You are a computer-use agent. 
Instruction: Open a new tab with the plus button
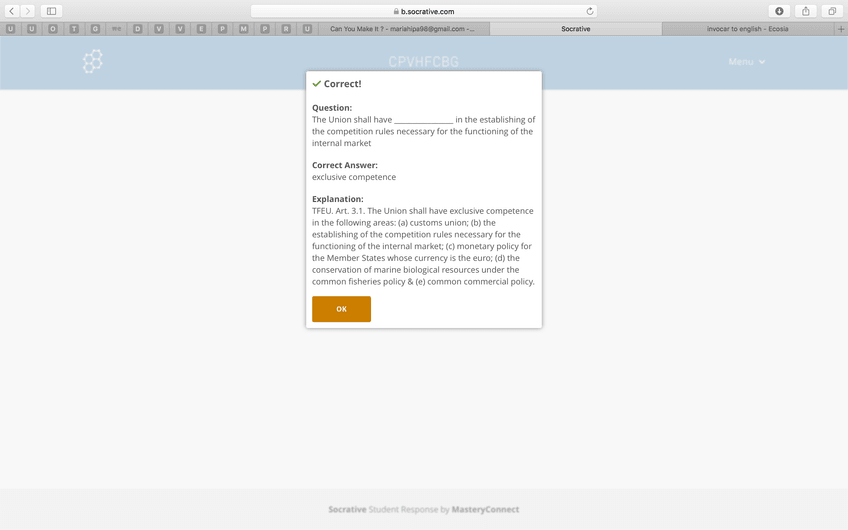(841, 29)
